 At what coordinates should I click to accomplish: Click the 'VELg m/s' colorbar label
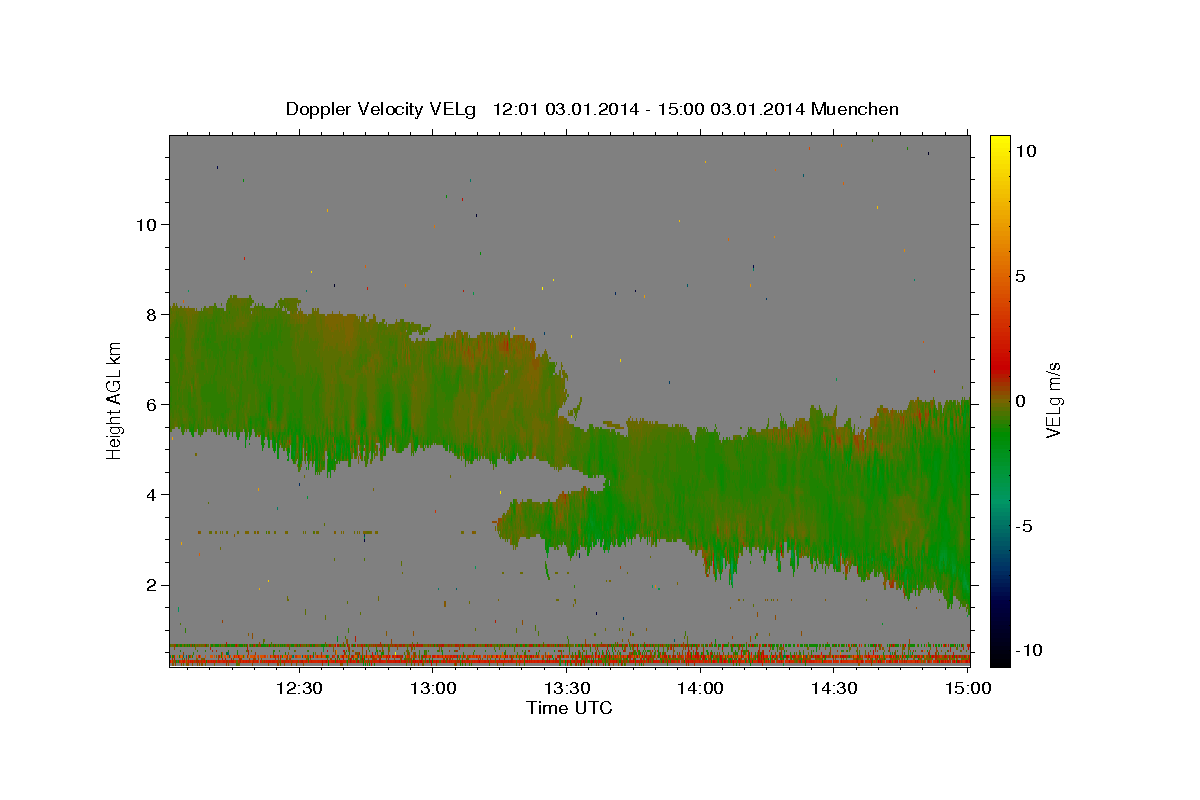tap(1054, 401)
